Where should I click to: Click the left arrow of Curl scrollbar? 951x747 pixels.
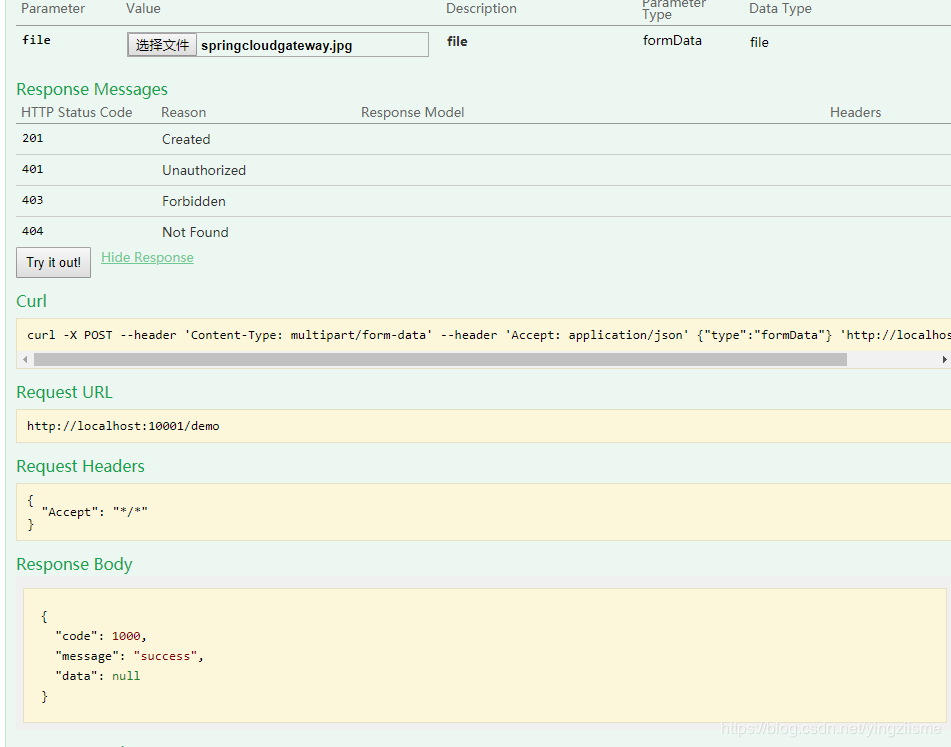tap(25, 360)
